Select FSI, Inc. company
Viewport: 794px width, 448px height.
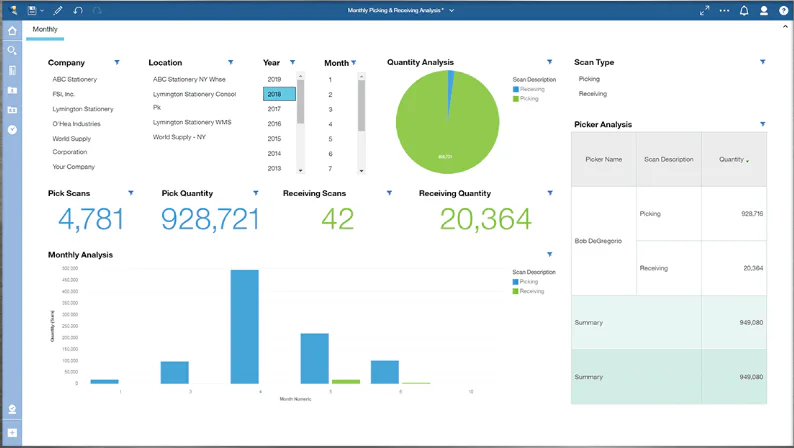[63, 94]
